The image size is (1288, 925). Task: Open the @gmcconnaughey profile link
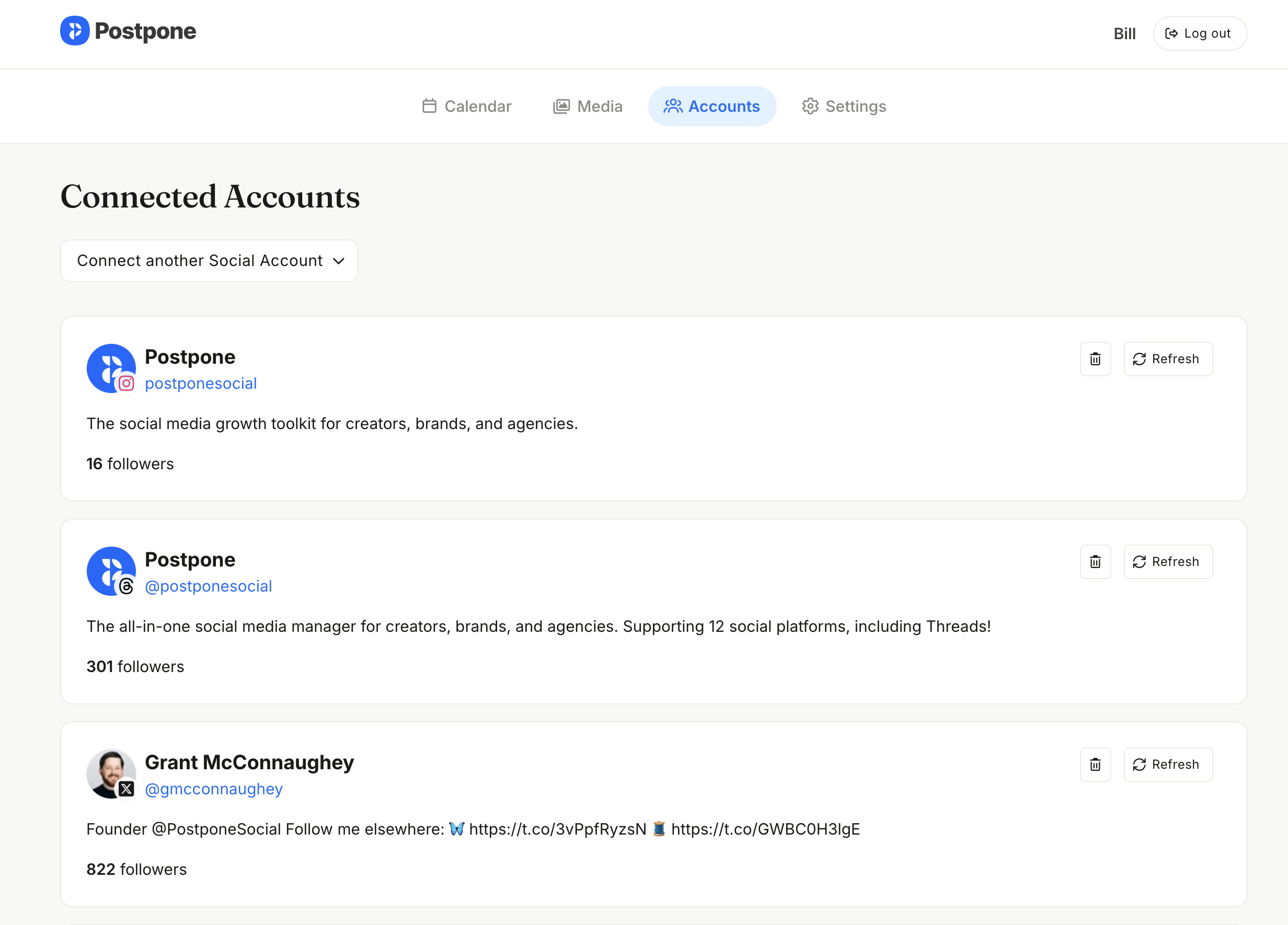214,789
